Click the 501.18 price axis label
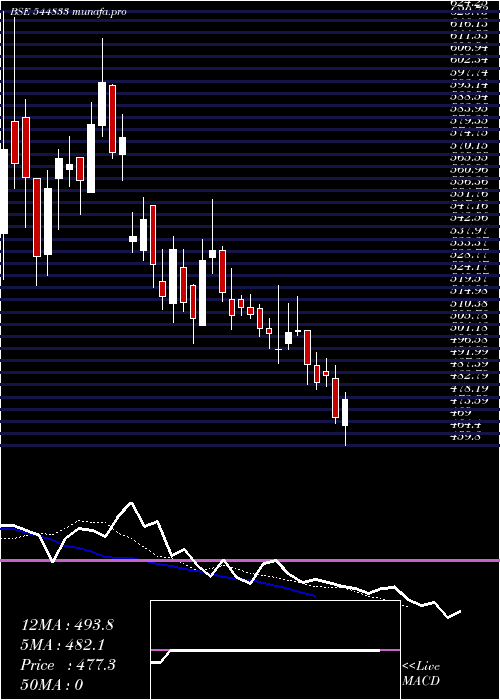Screen dimensions: 500x700 (x=469, y=328)
